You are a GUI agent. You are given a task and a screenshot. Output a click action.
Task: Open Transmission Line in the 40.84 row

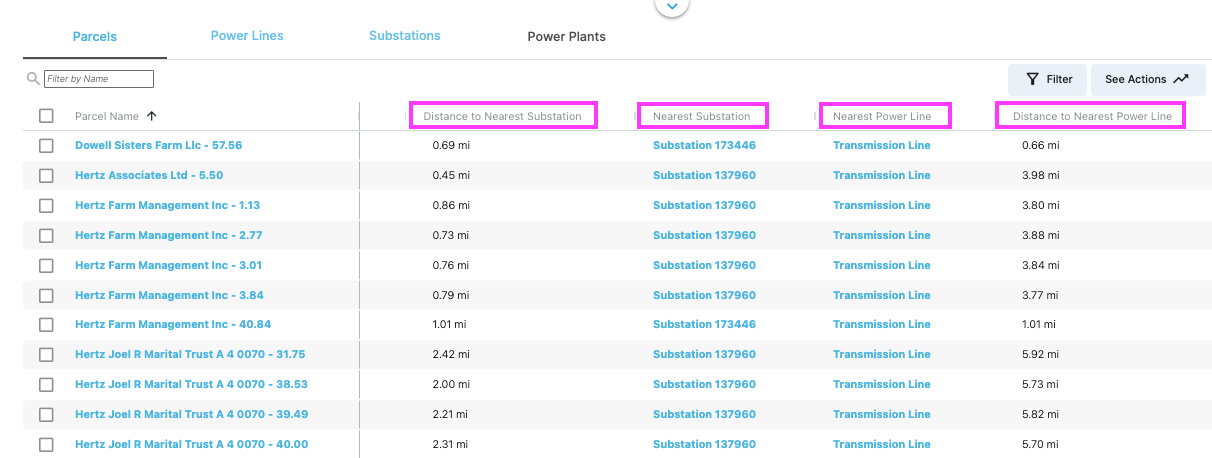click(881, 325)
